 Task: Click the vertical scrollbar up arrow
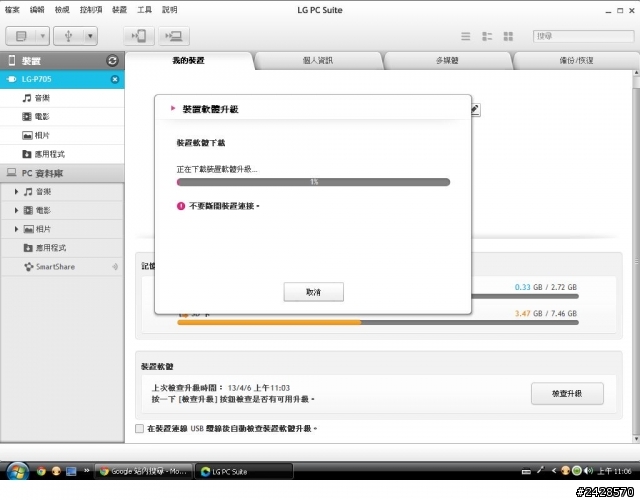pos(636,73)
